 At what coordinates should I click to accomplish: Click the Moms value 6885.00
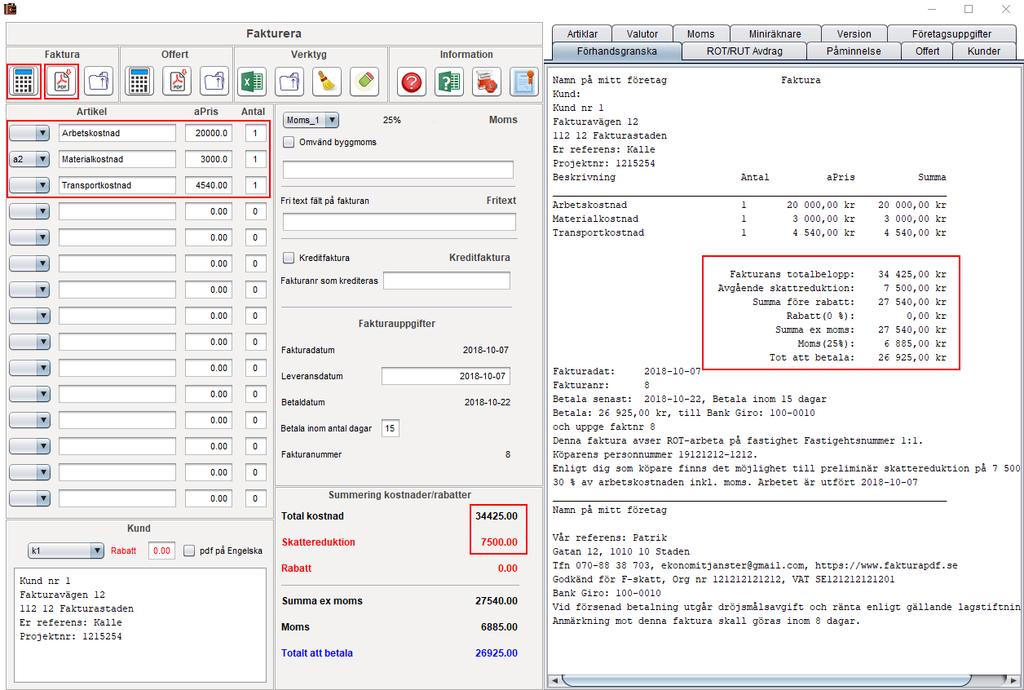point(499,627)
